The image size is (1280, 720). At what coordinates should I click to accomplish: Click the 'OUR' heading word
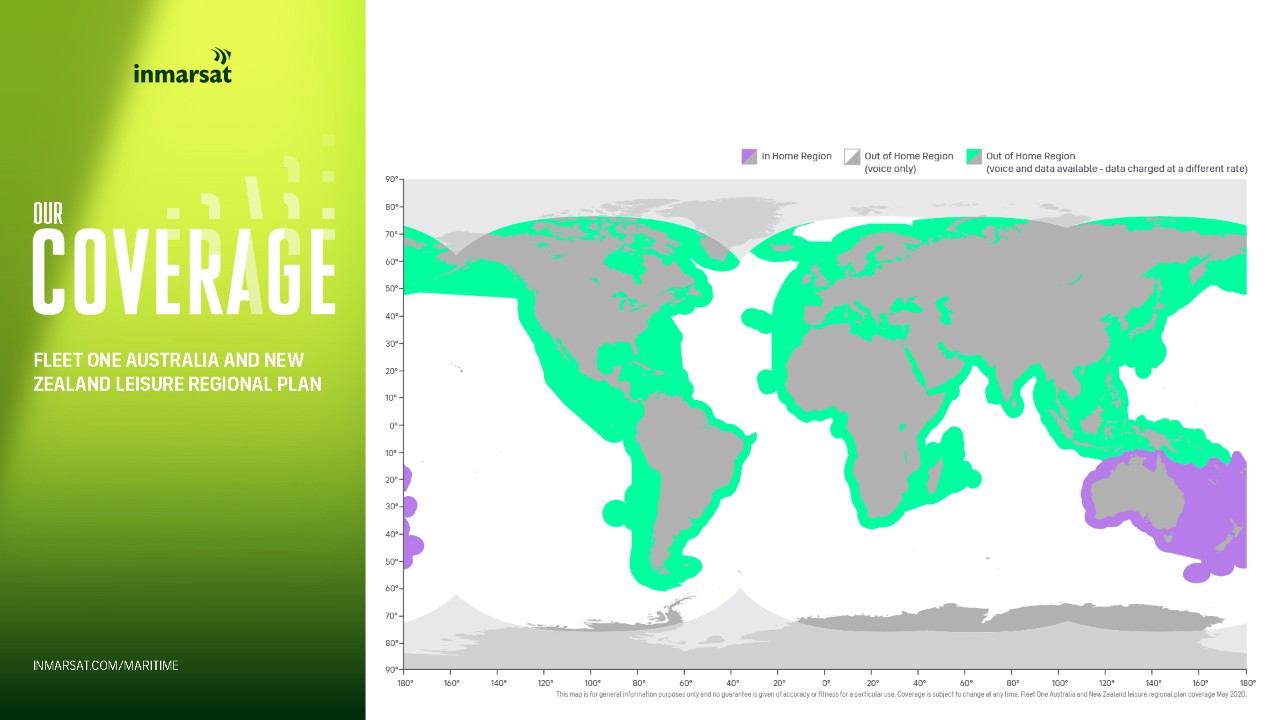(x=48, y=213)
